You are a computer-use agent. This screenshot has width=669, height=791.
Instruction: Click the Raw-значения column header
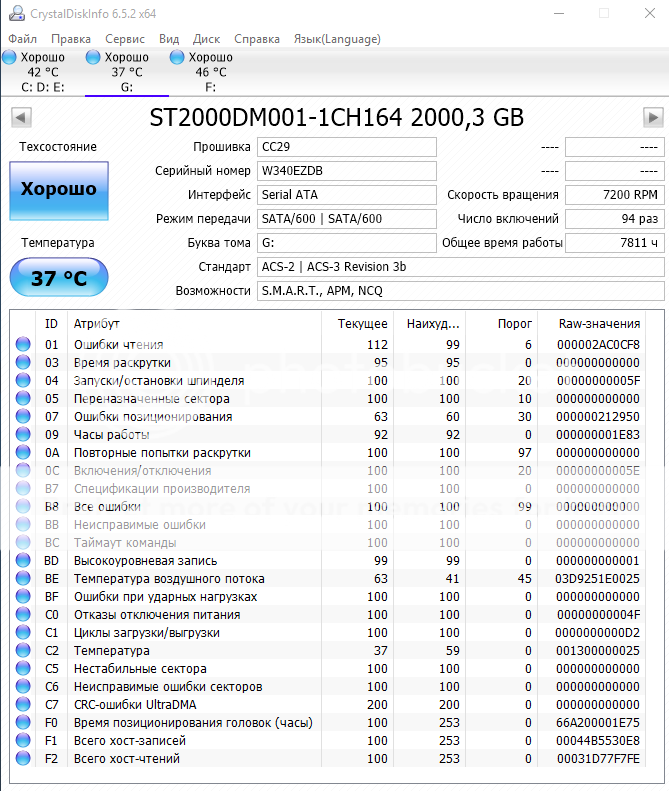click(600, 324)
